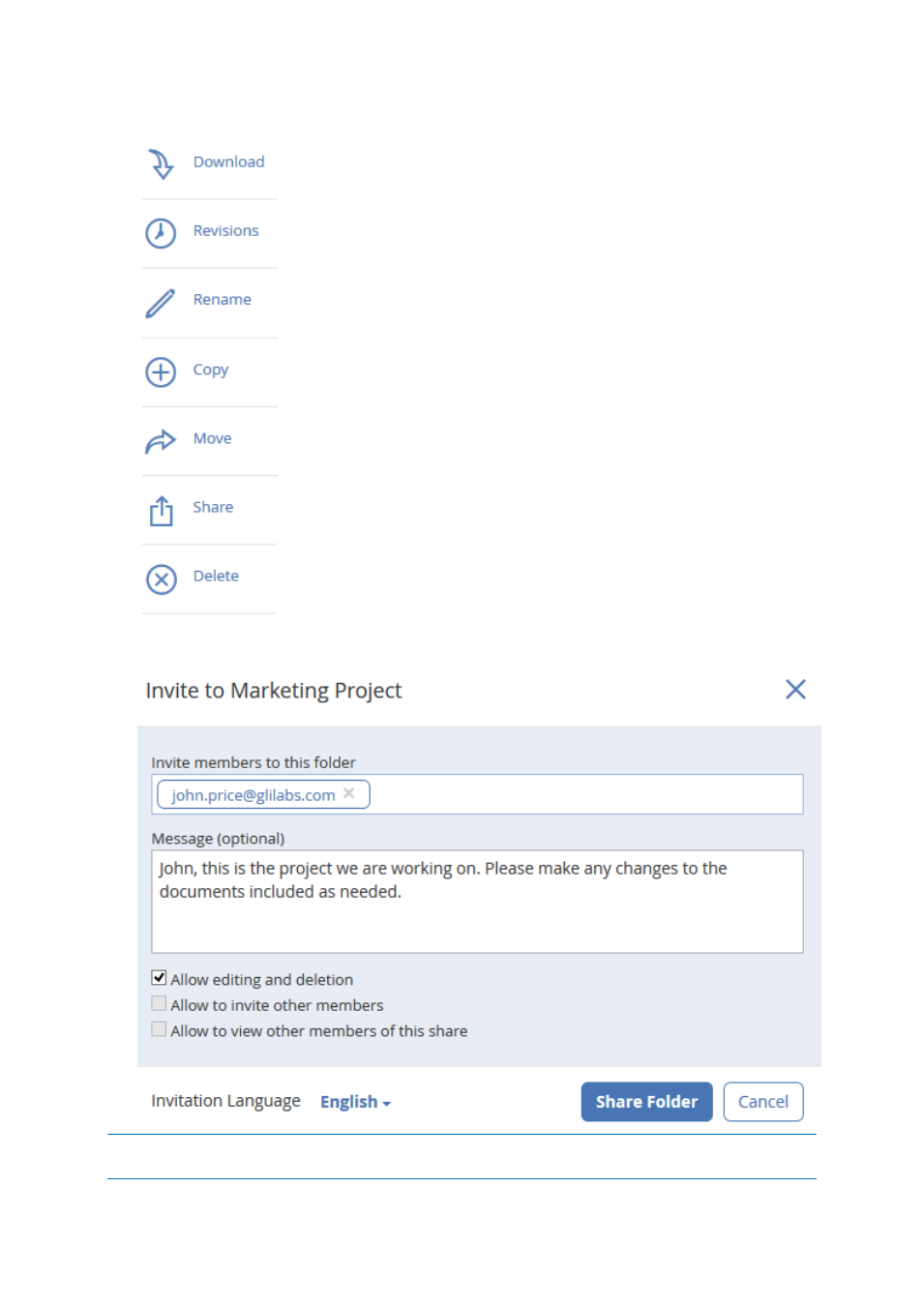This screenshot has width=924, height=1306.
Task: Select the Download menu label
Action: tap(228, 162)
